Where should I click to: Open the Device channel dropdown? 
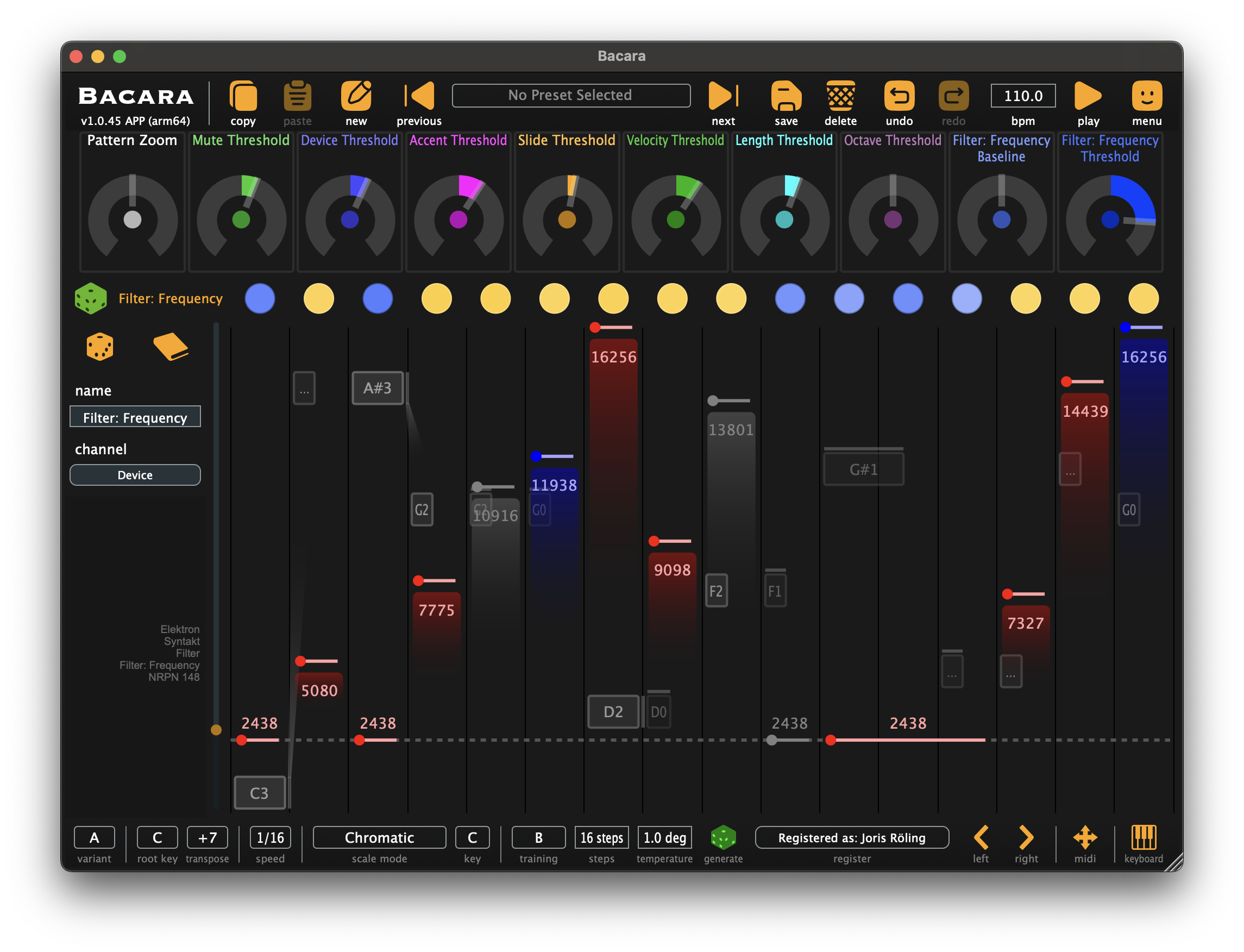click(x=135, y=475)
